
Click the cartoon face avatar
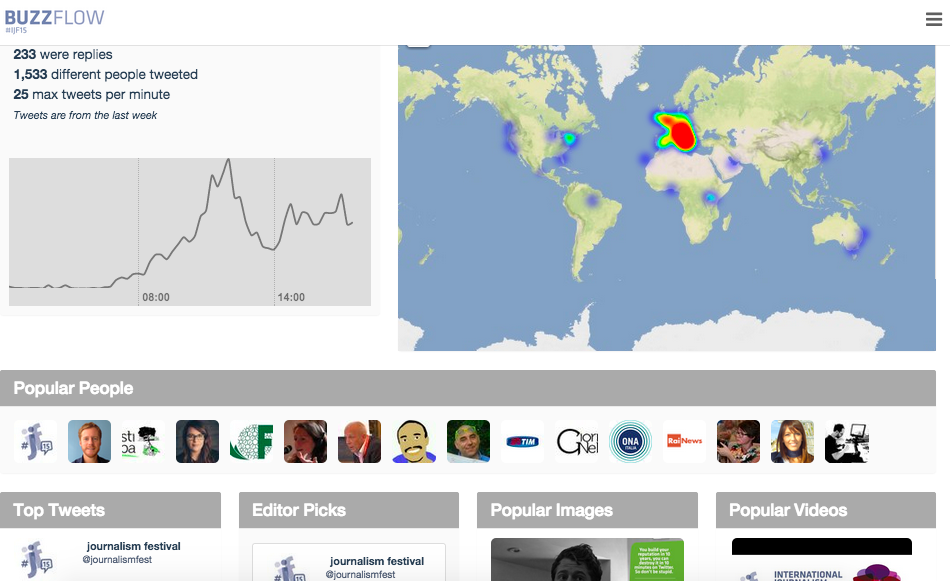[414, 441]
